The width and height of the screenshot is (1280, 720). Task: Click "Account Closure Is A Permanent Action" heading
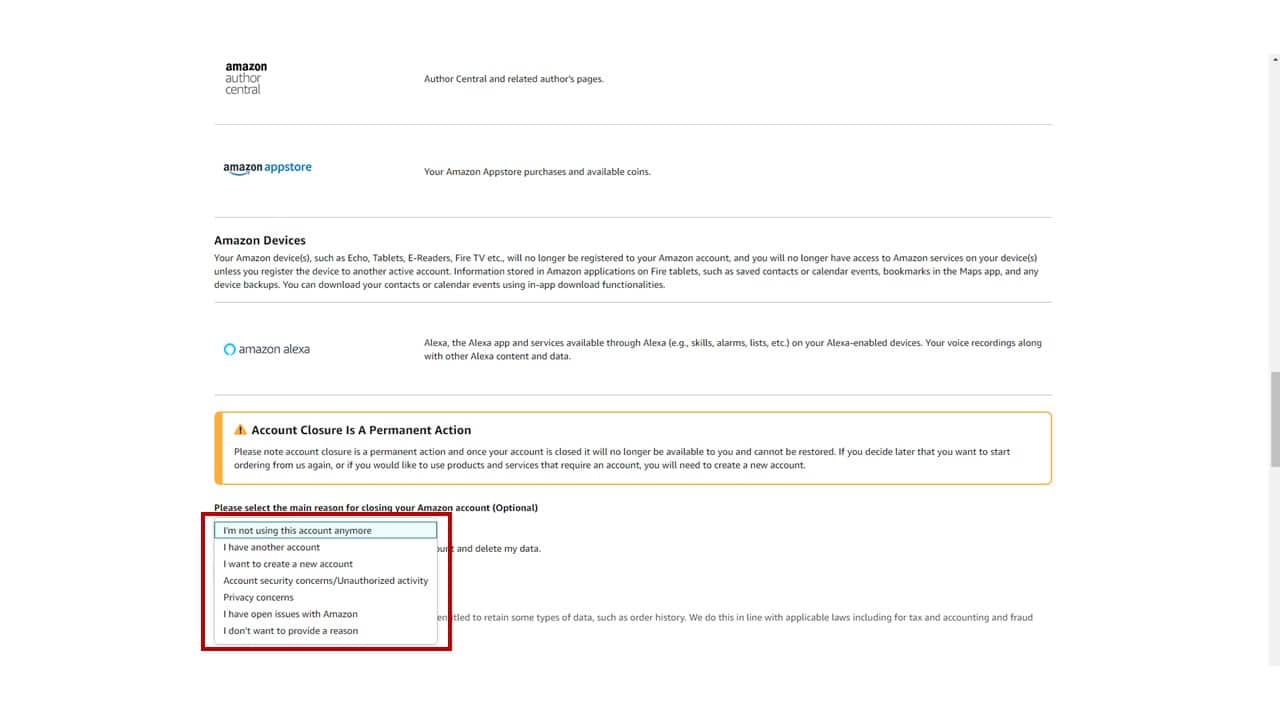pyautogui.click(x=361, y=430)
